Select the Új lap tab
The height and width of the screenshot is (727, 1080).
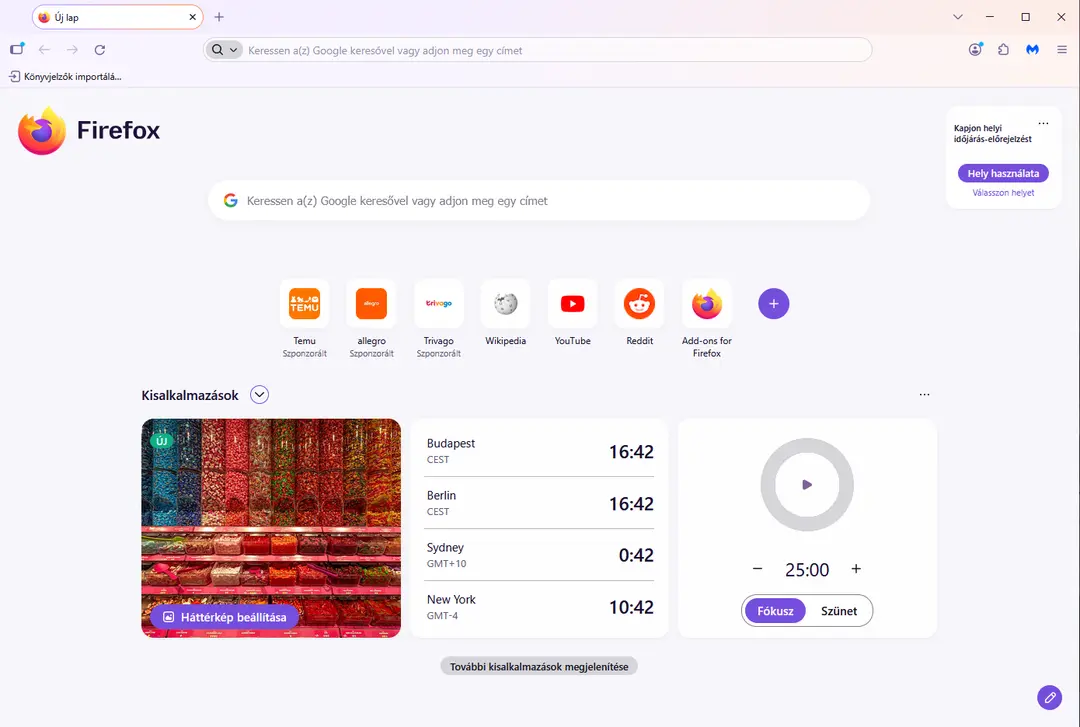coord(117,17)
